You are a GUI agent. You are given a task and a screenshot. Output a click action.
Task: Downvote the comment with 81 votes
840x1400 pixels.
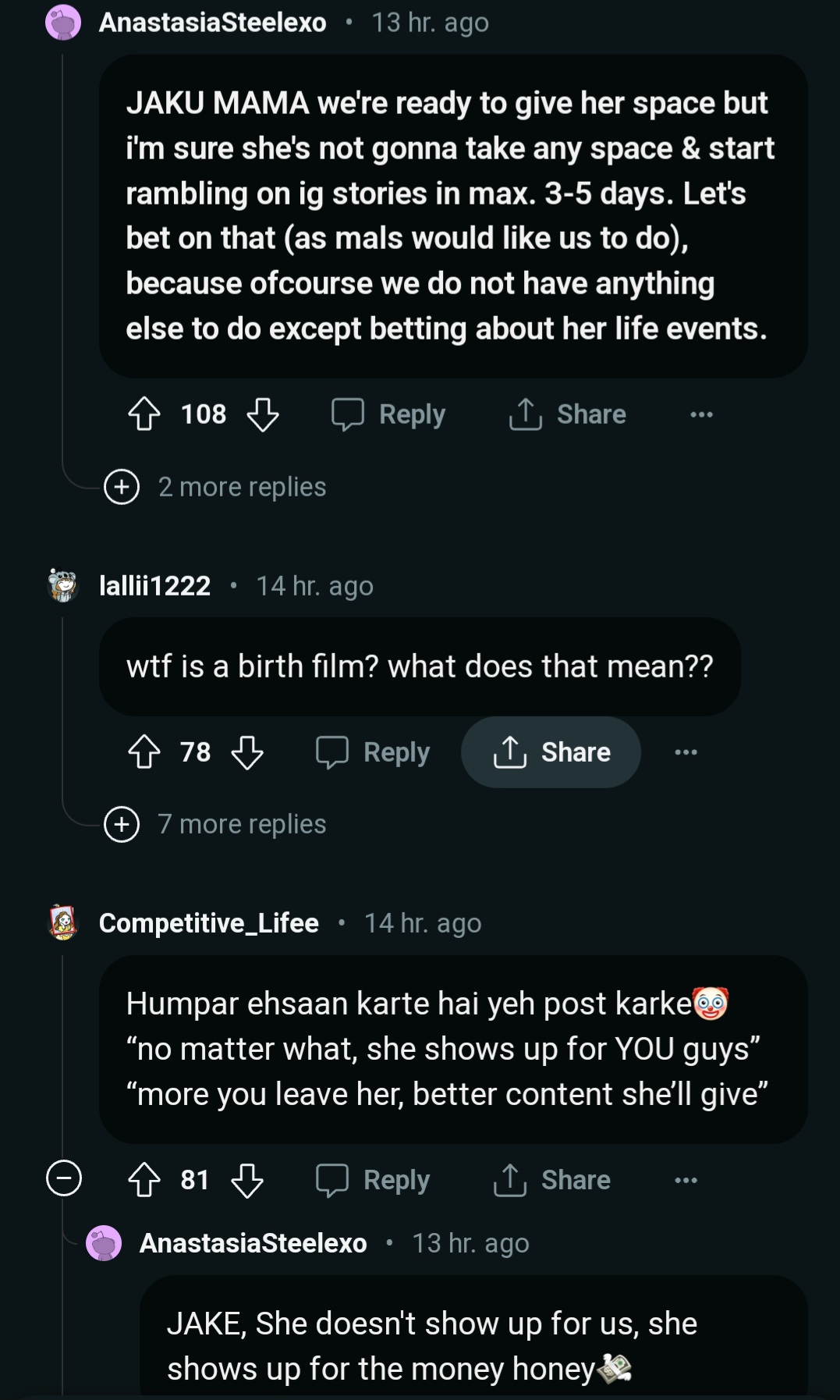tap(247, 1180)
